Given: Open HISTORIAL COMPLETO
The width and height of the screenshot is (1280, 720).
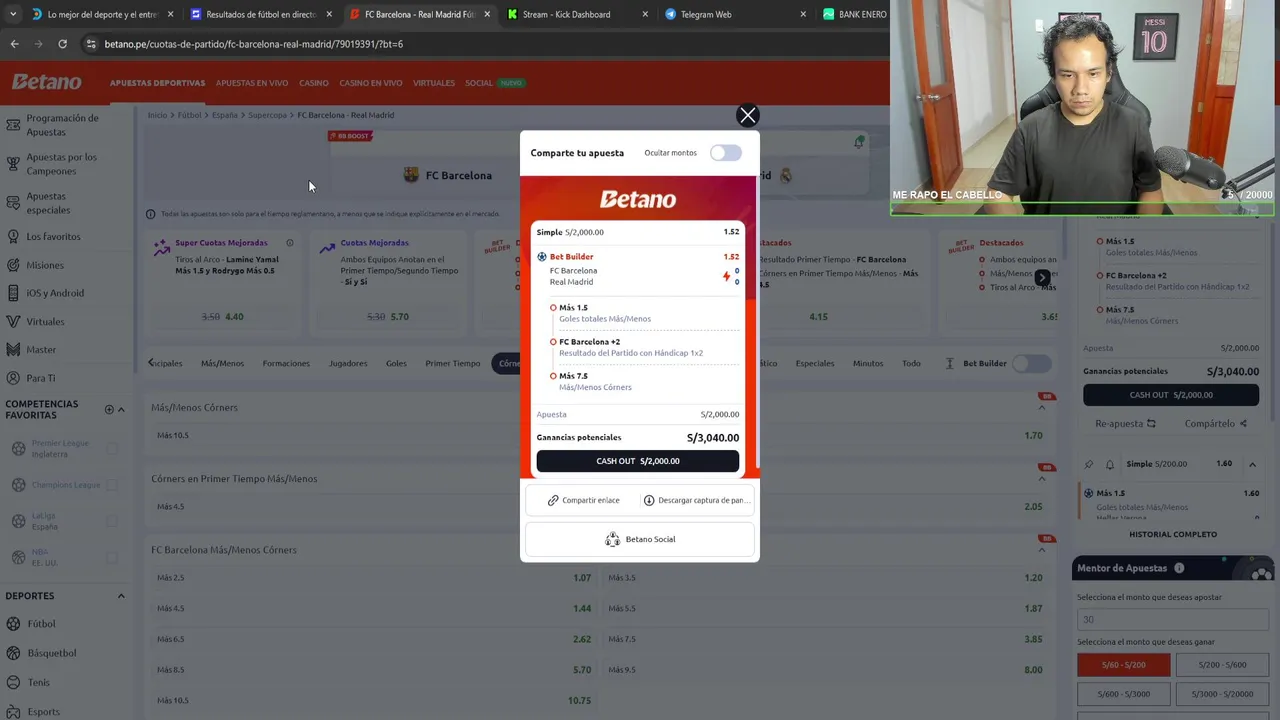Looking at the screenshot, I should click(1173, 535).
